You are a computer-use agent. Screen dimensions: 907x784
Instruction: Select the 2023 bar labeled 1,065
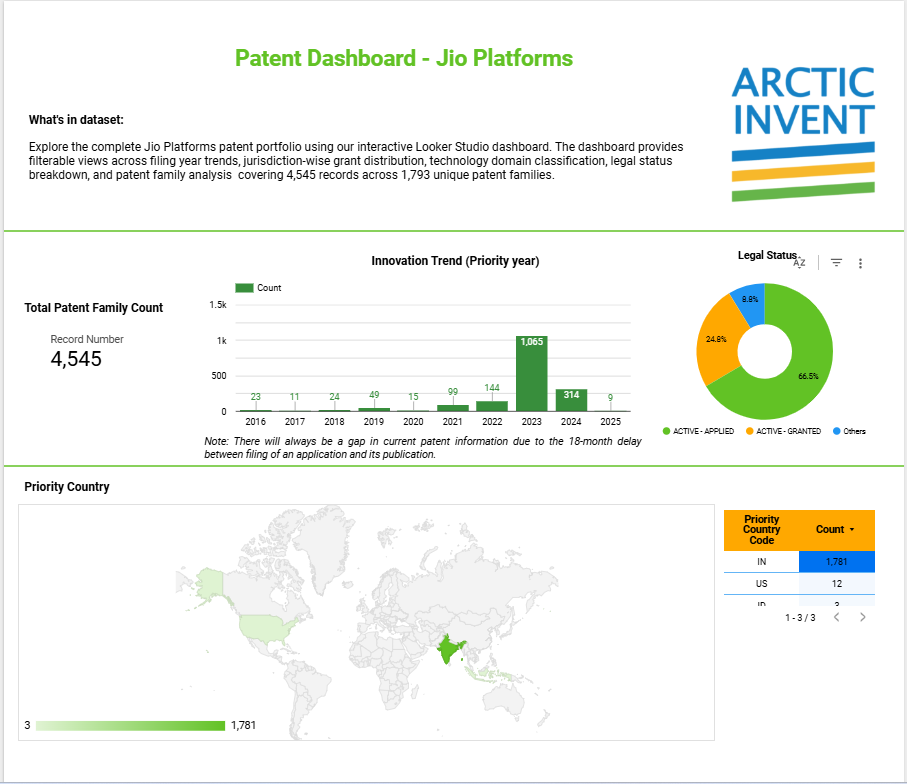[x=532, y=374]
